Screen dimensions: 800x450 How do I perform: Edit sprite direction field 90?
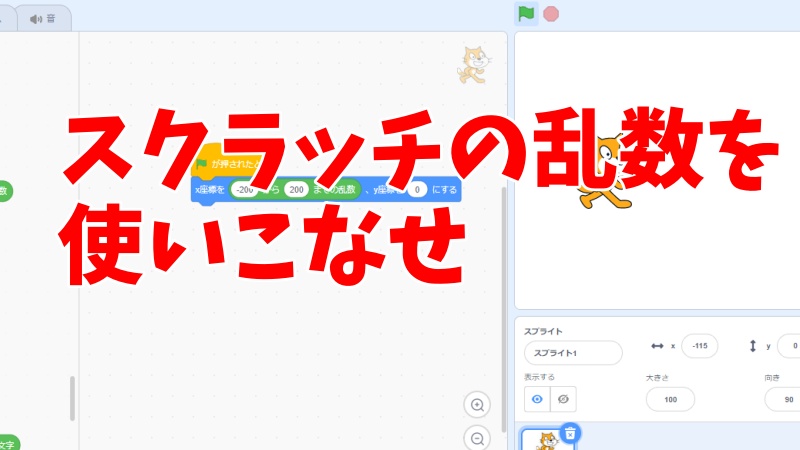(783, 399)
